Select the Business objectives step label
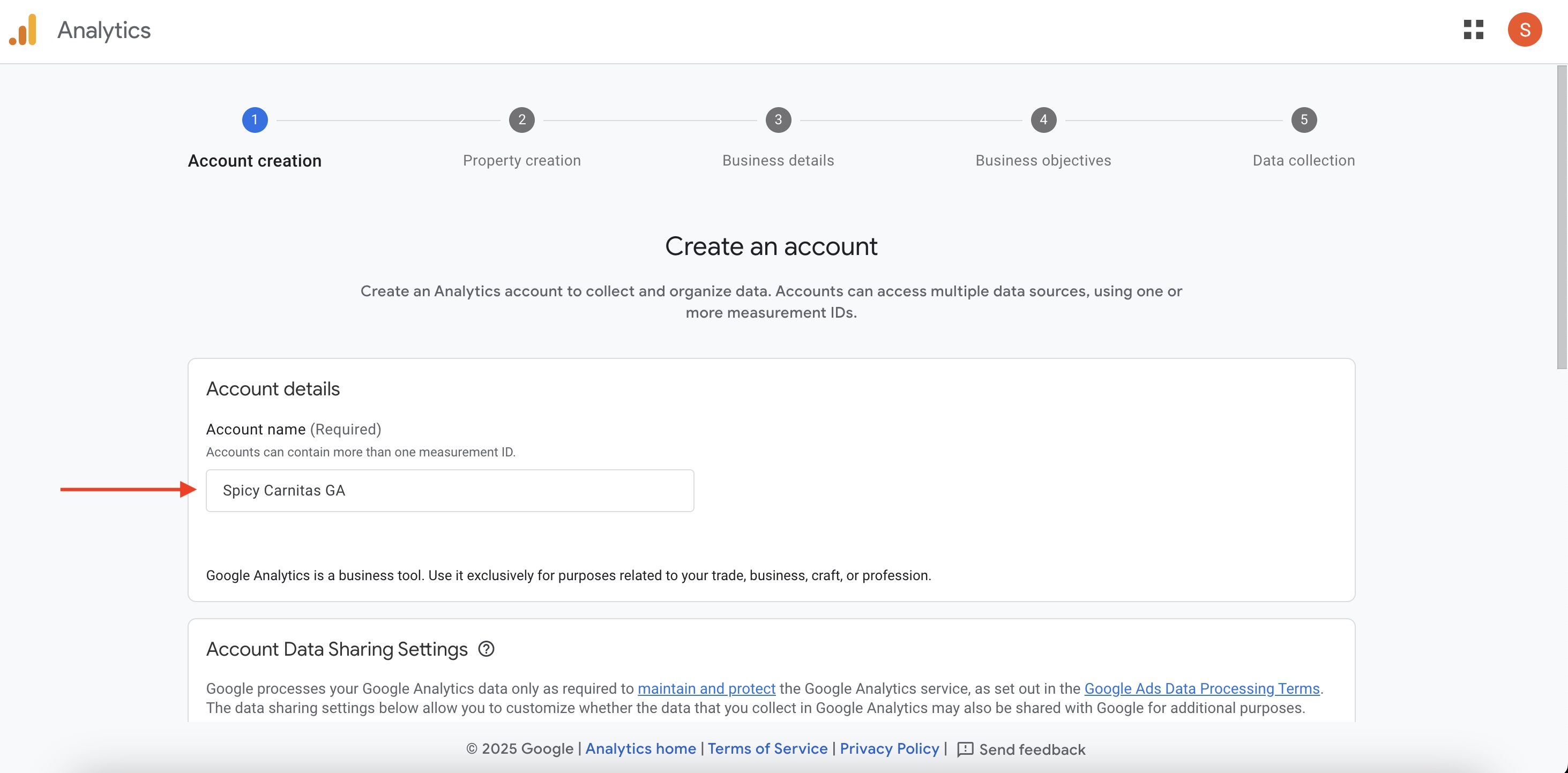The width and height of the screenshot is (1568, 773). (x=1043, y=161)
